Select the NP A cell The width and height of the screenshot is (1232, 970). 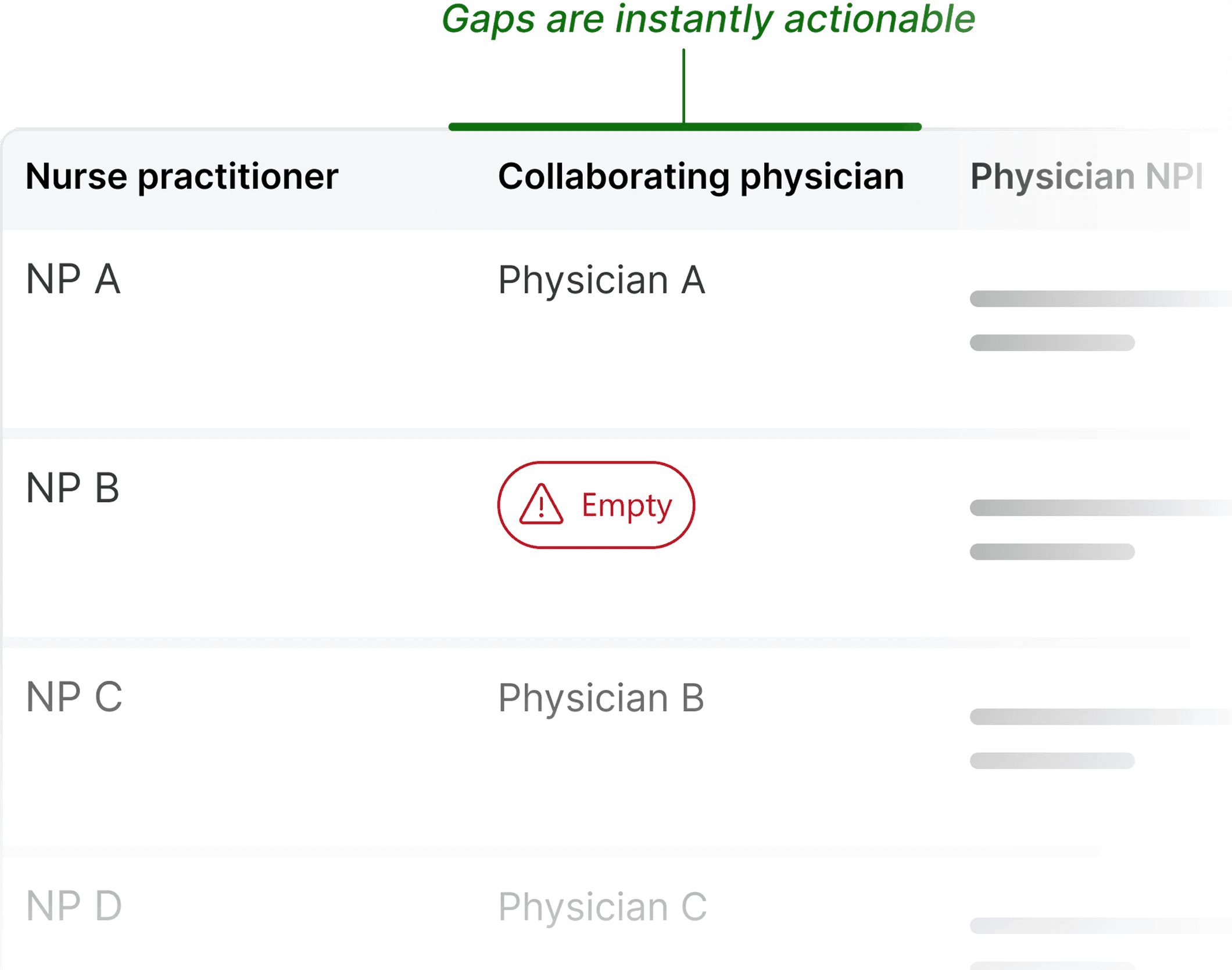click(x=73, y=279)
